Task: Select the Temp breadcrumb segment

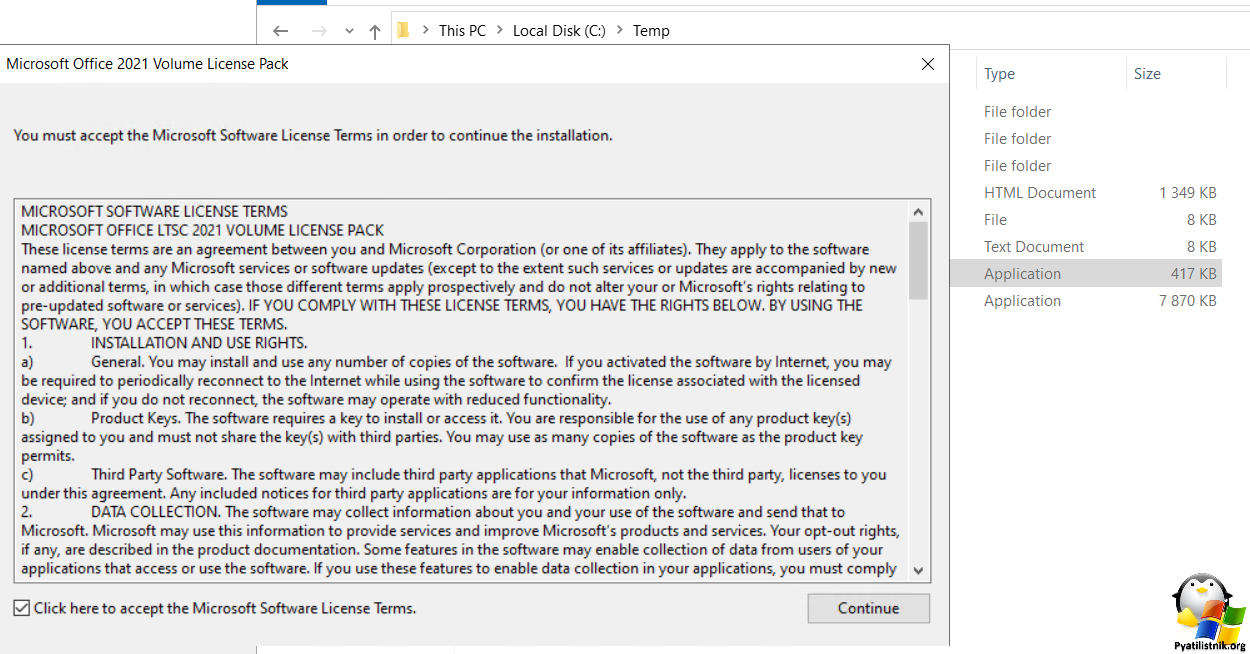Action: tap(651, 31)
